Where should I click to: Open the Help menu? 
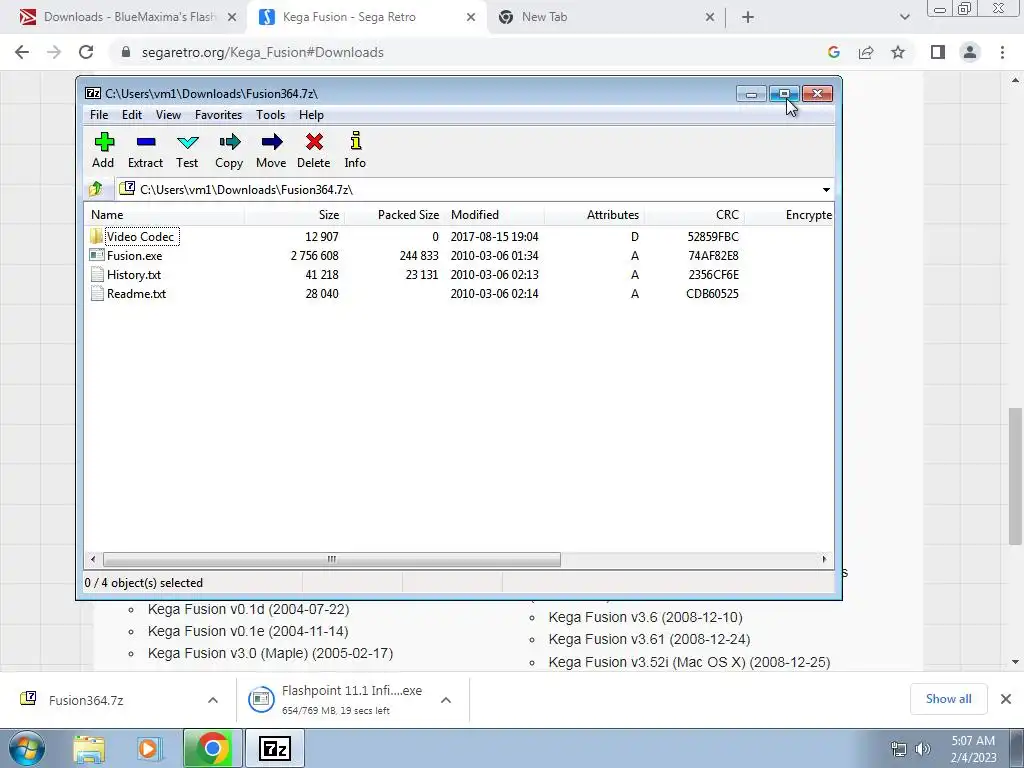point(312,115)
